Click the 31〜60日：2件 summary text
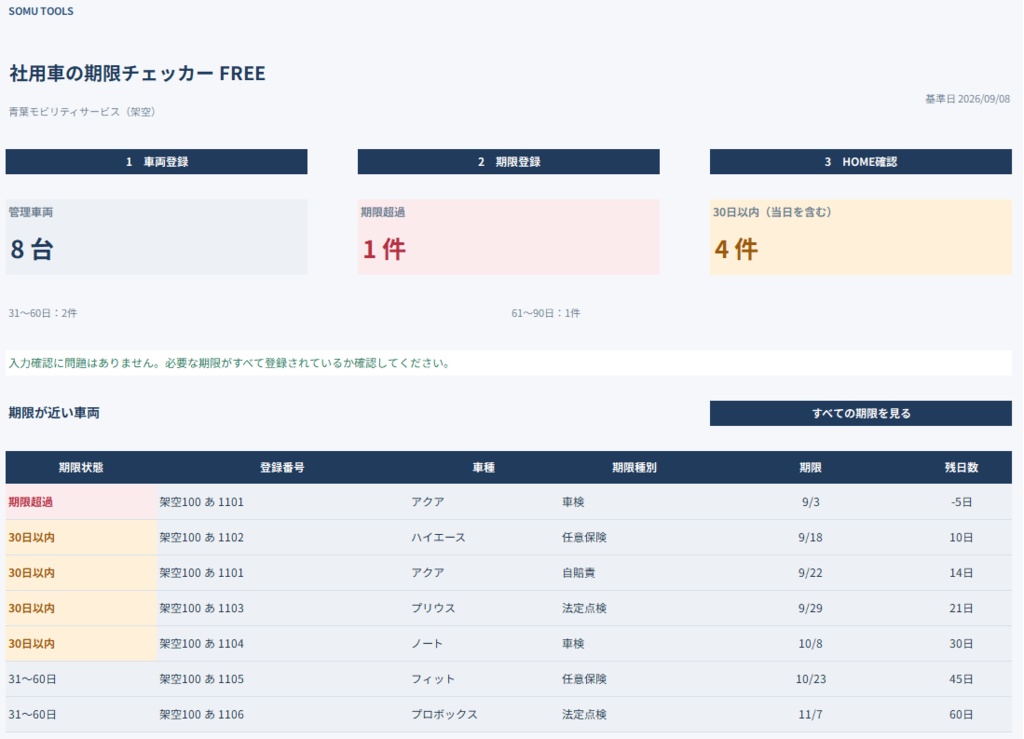This screenshot has height=739, width=1024. point(42,313)
